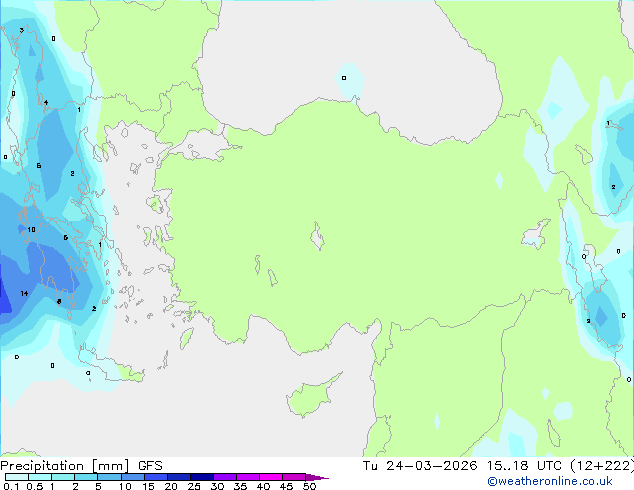Open the weatheronline.co.uk copyright link
This screenshot has height=490, width=634.
pos(549,481)
